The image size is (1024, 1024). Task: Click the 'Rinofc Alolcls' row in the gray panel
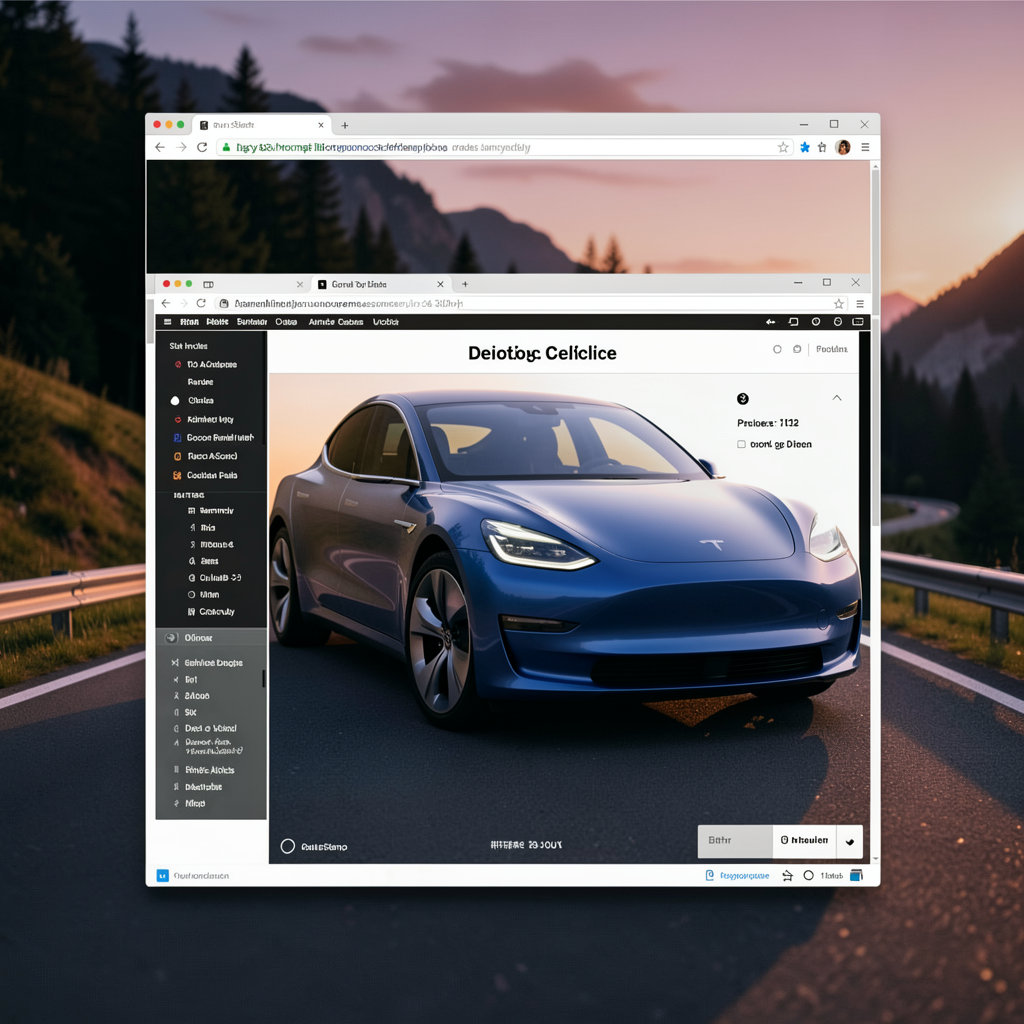coord(206,771)
